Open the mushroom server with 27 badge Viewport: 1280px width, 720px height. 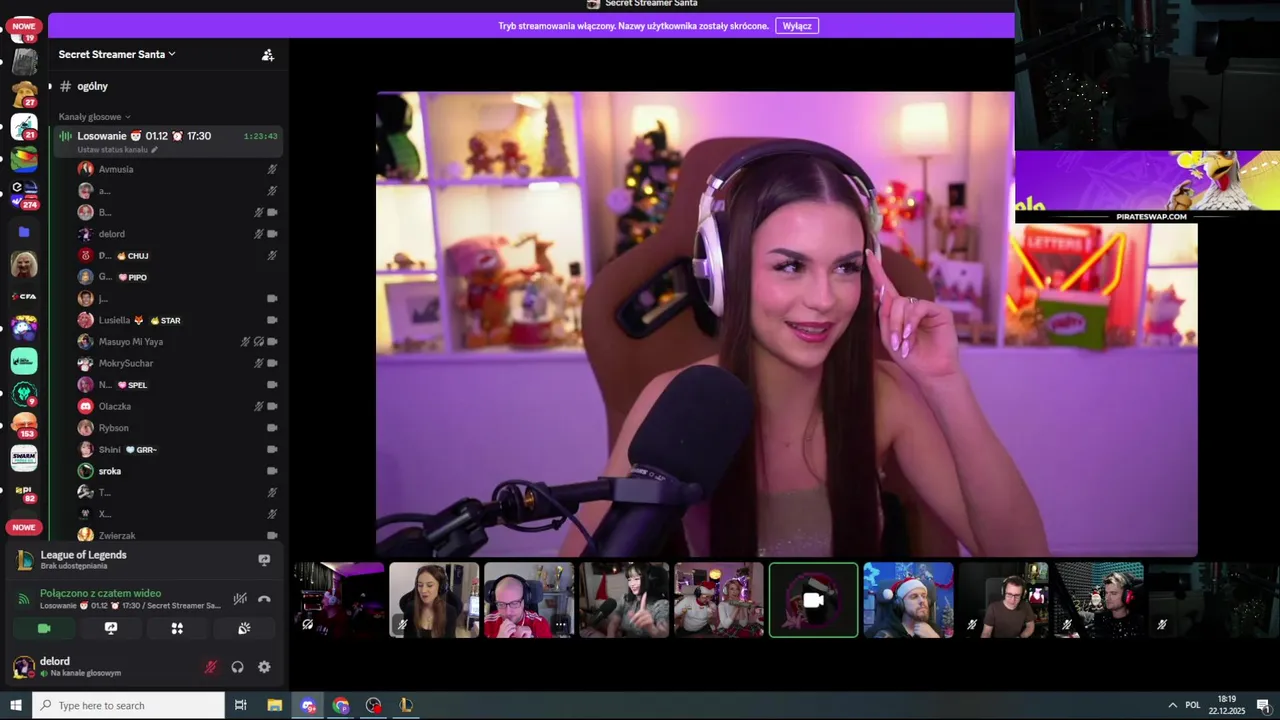pyautogui.click(x=24, y=94)
